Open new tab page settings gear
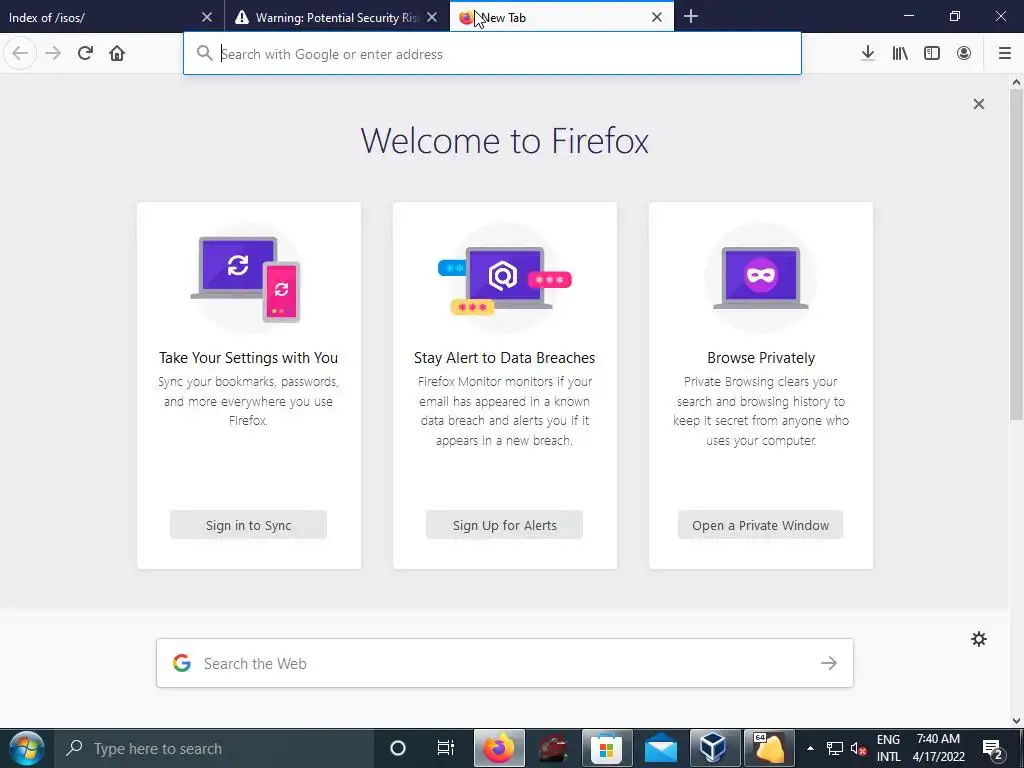Image resolution: width=1024 pixels, height=768 pixels. (978, 639)
